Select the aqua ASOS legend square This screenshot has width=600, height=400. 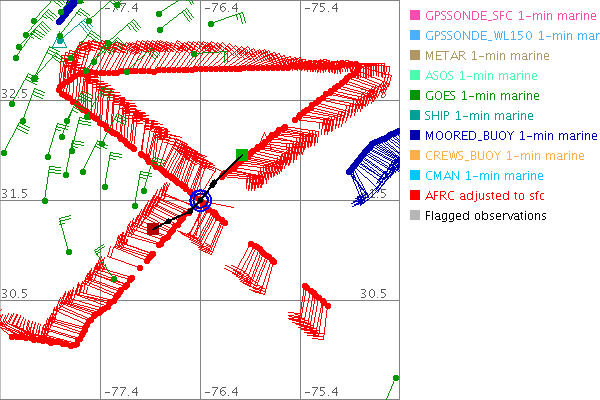[415, 76]
